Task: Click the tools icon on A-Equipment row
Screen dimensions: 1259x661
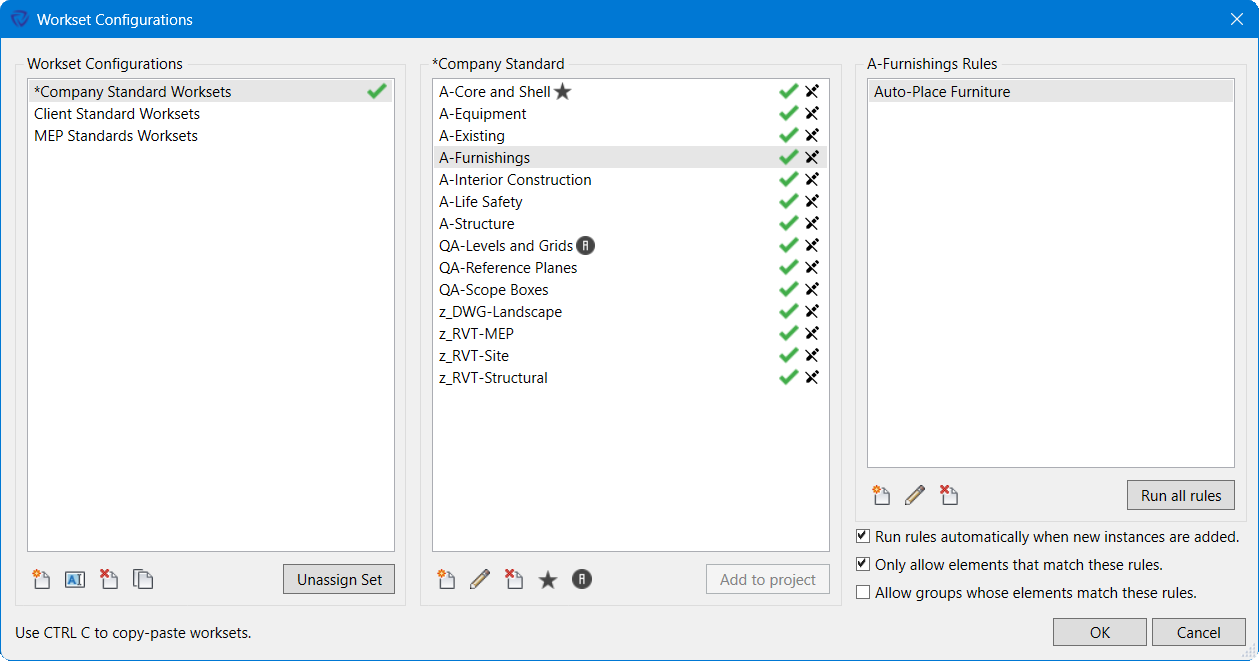Action: [x=812, y=114]
